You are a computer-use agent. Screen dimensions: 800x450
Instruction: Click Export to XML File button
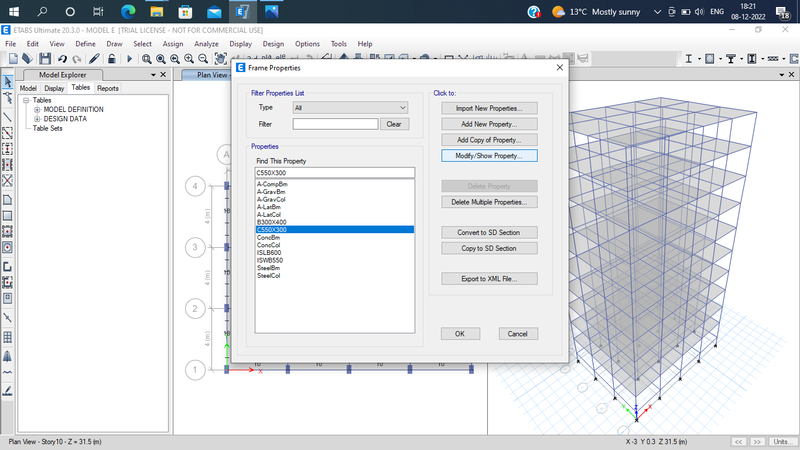click(x=489, y=279)
